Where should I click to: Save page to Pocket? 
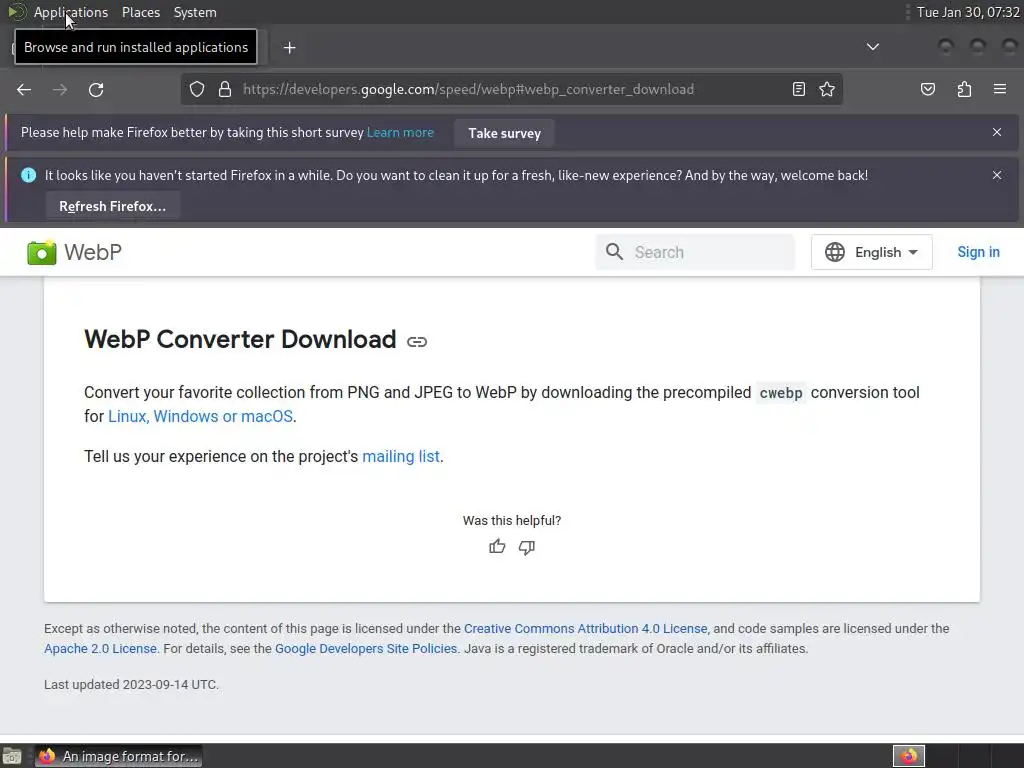point(928,89)
